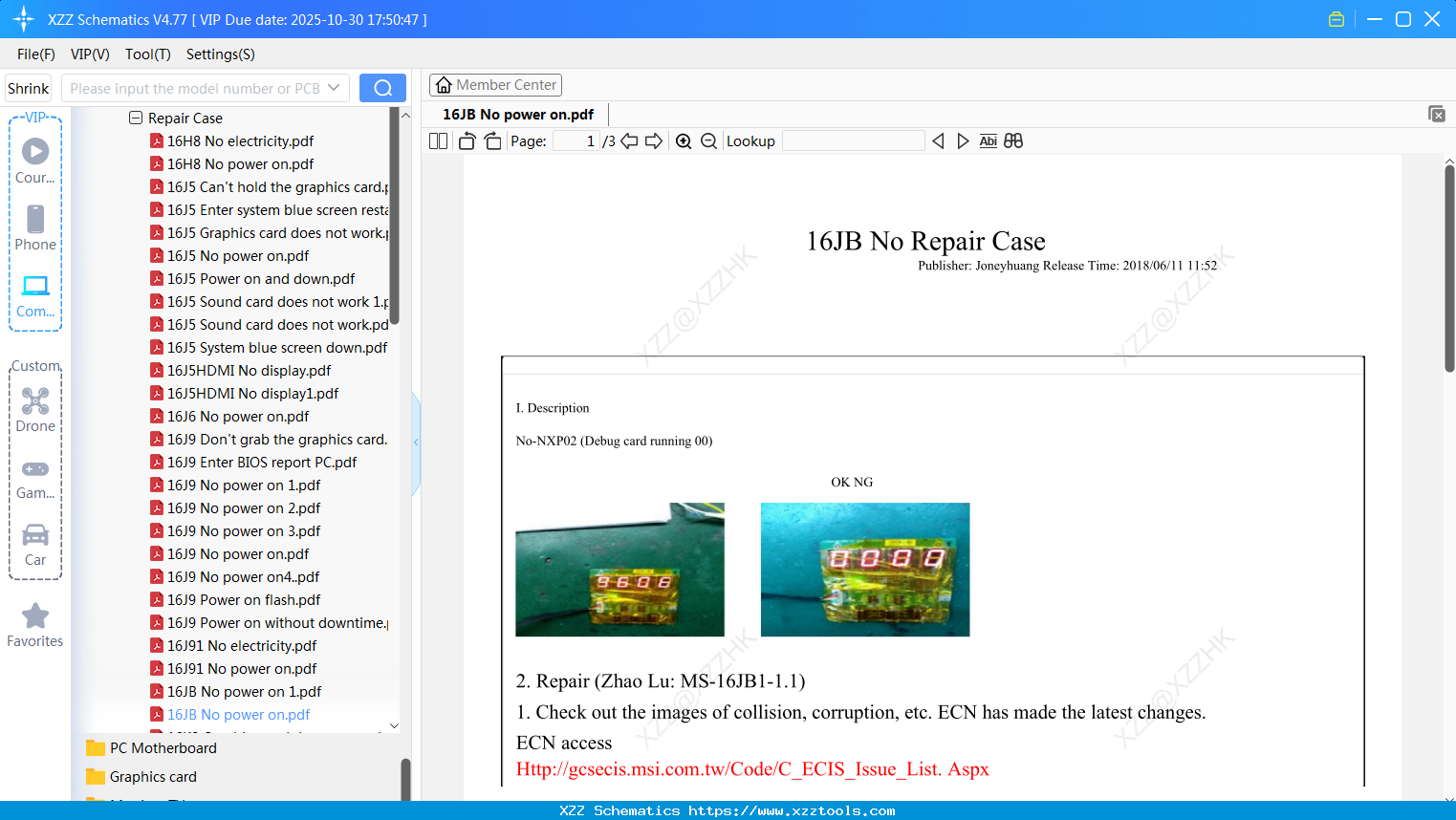Rotate the page counterclockwise

pyautogui.click(x=467, y=141)
